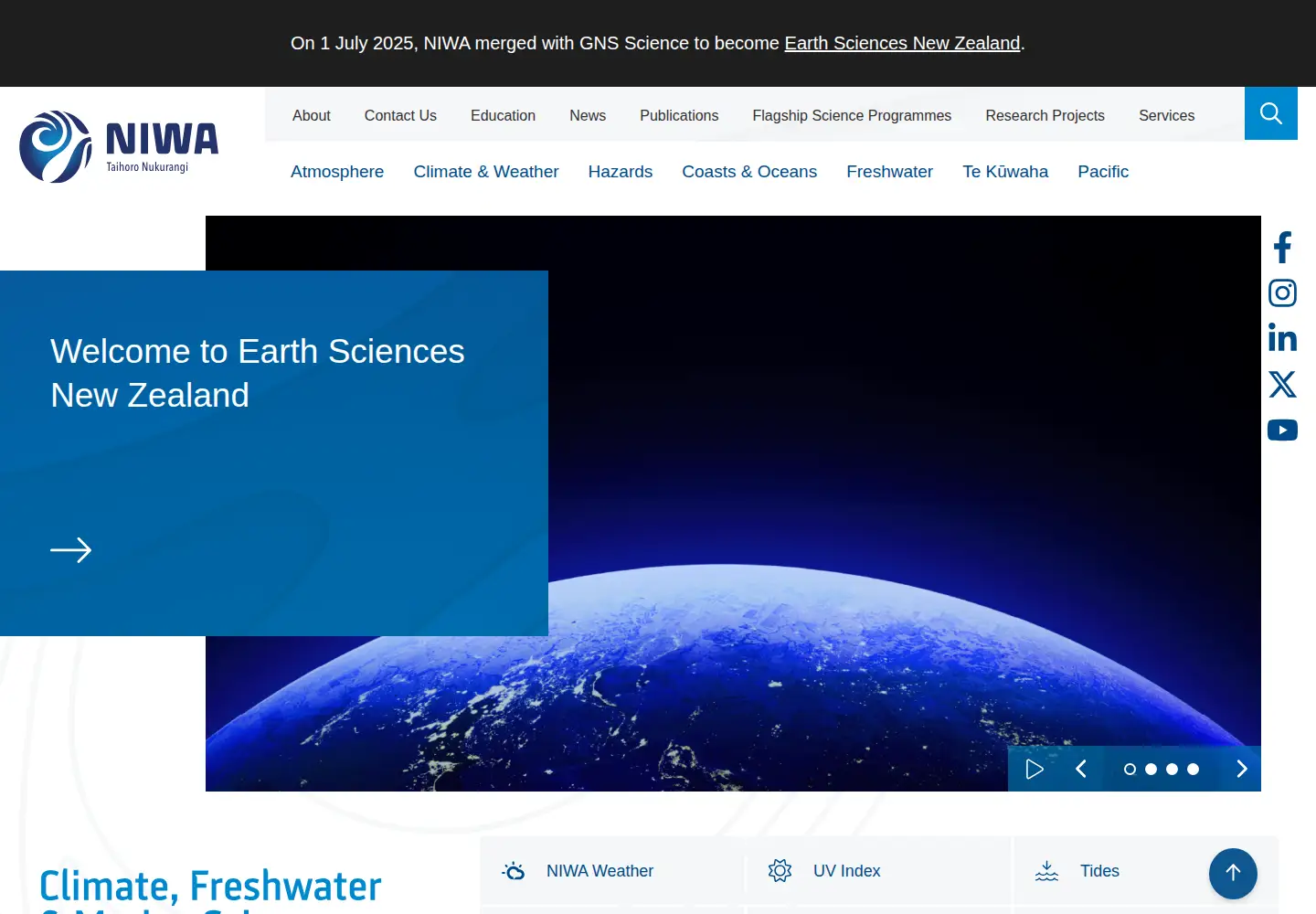The width and height of the screenshot is (1316, 914).
Task: Open NIWA's Instagram profile
Action: coord(1282,292)
